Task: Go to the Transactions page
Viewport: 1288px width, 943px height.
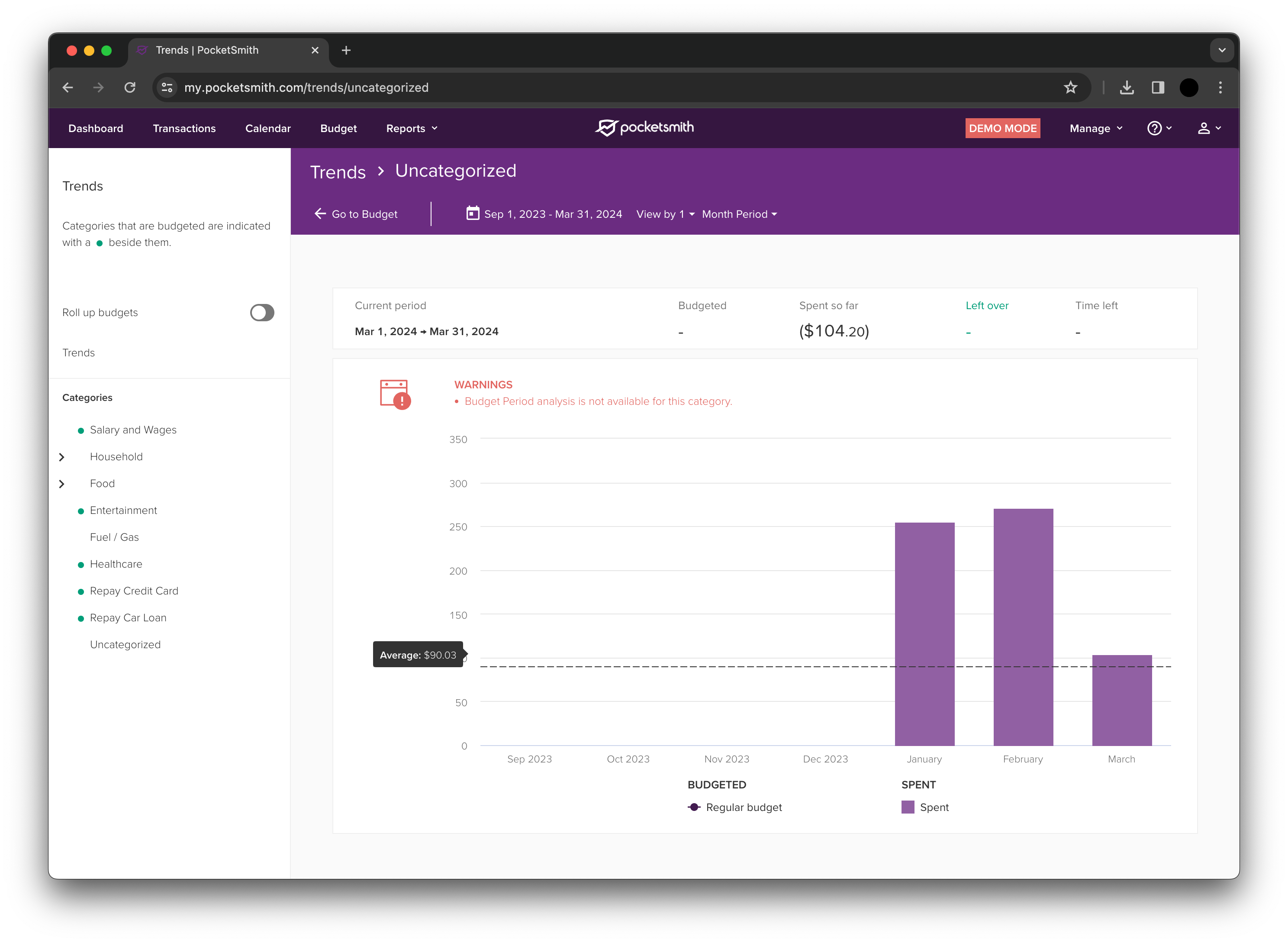Action: tap(184, 129)
